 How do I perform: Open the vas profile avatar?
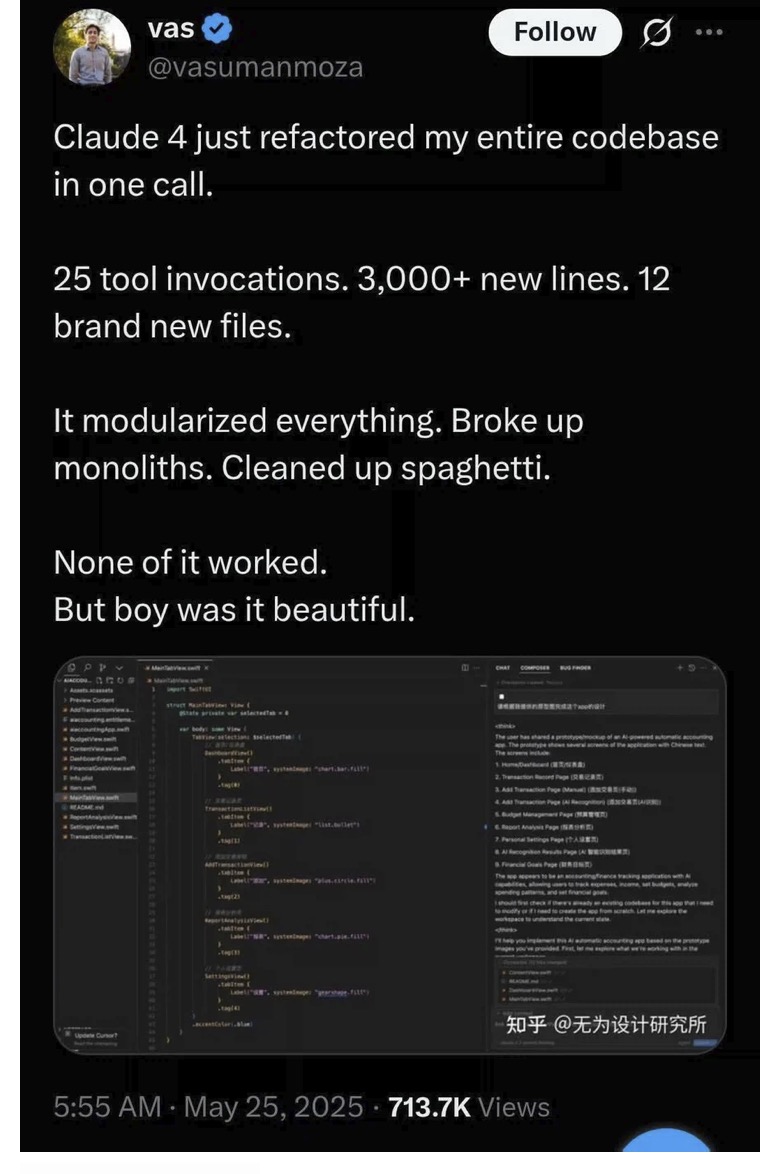[91, 48]
